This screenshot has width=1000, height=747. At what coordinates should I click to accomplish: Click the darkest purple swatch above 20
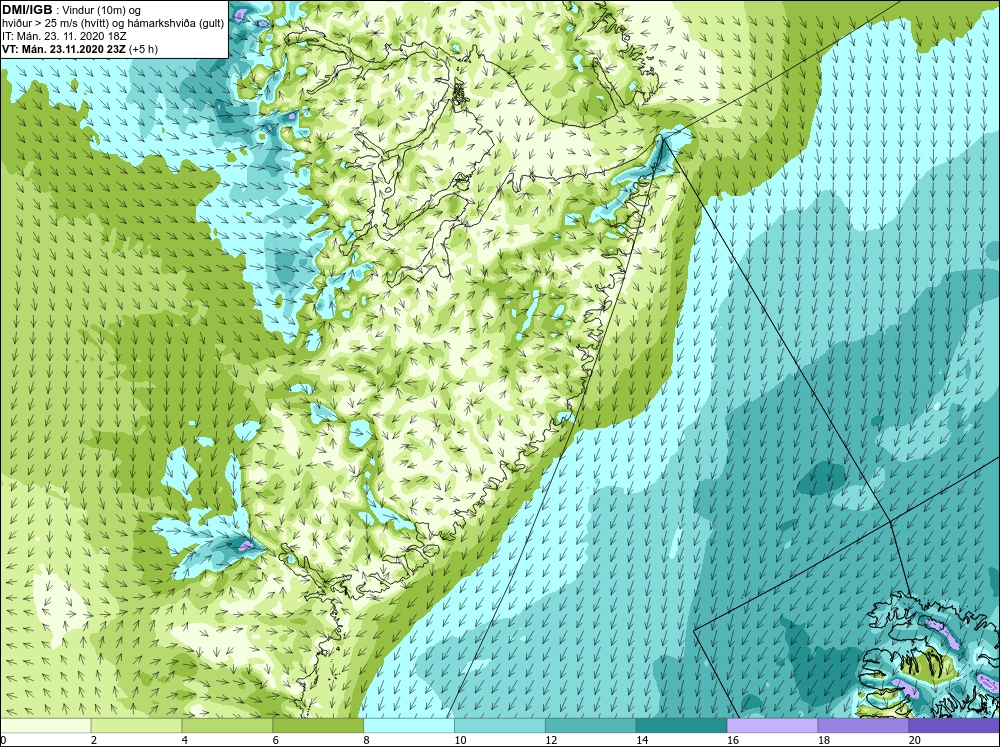(953, 725)
